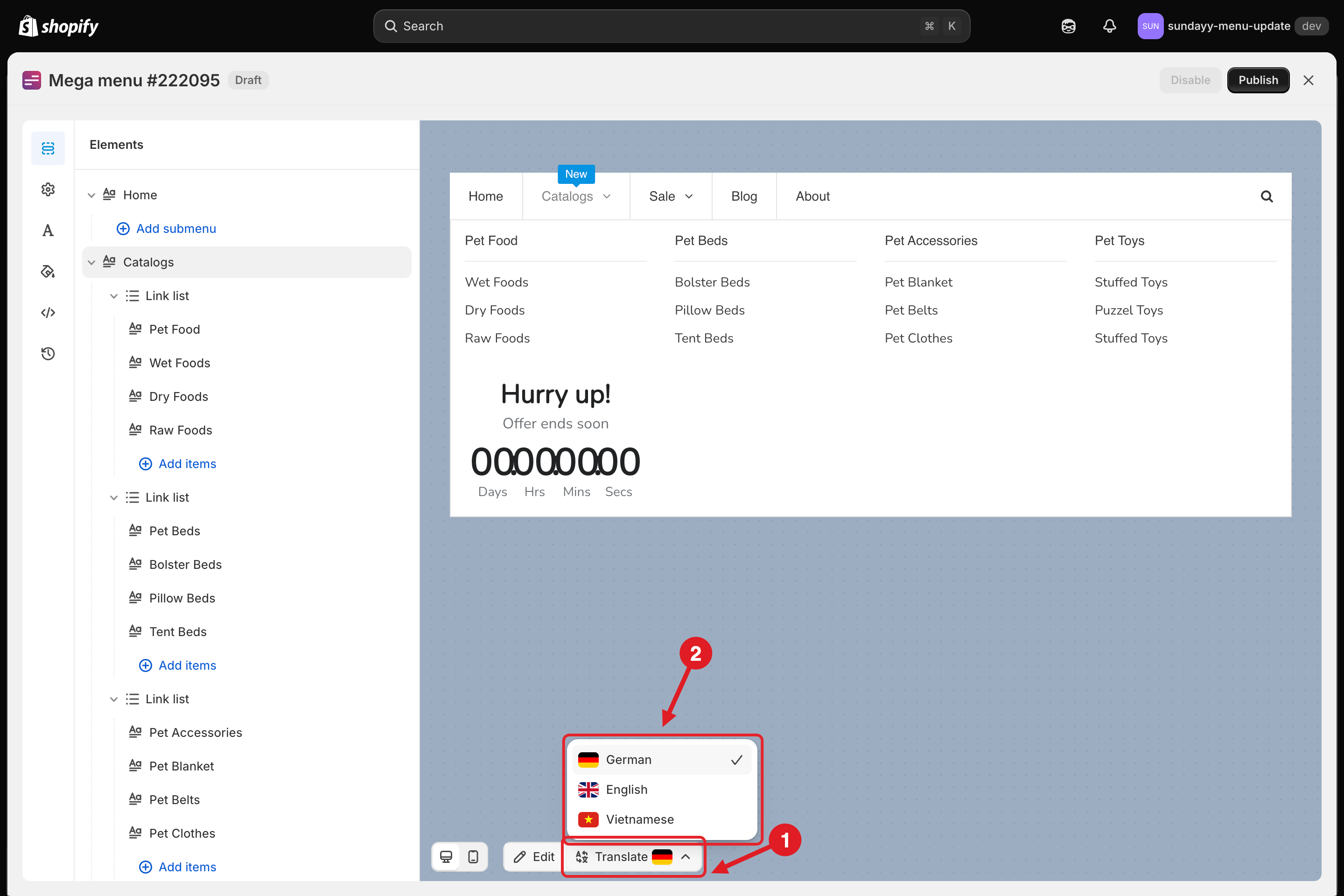The image size is (1344, 896).
Task: Add items below Tent Beds
Action: (178, 665)
